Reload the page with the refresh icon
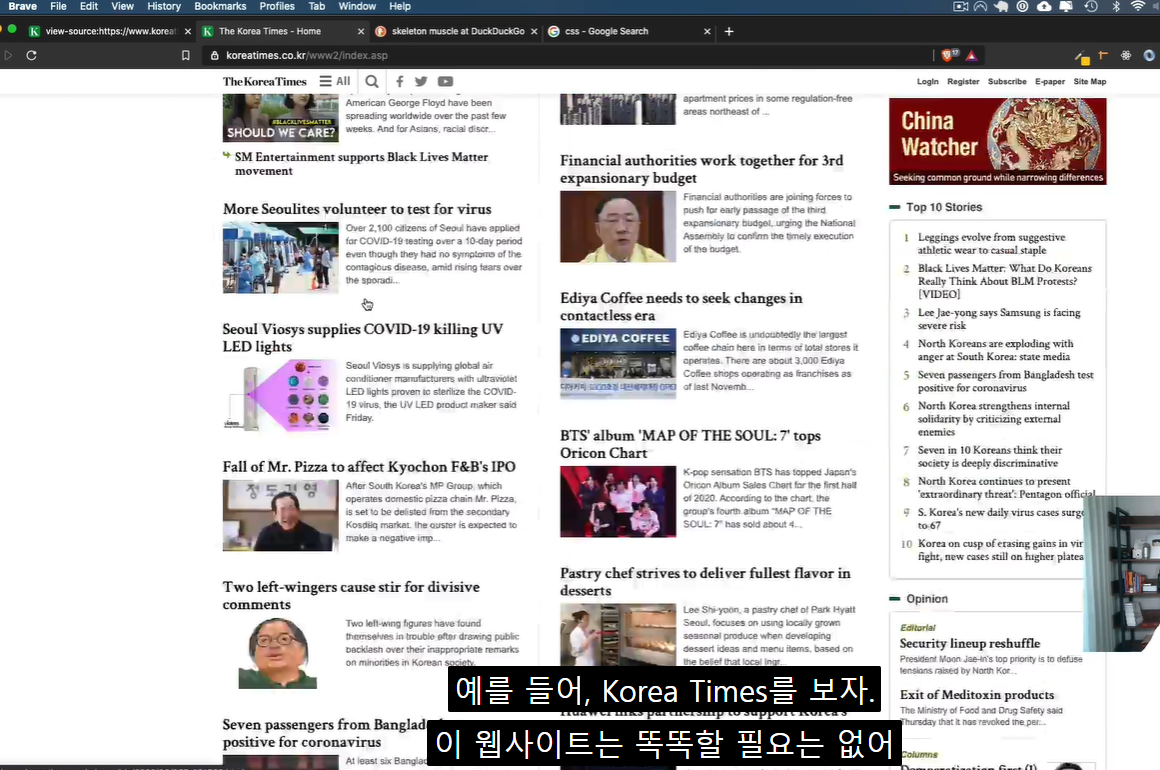The height and width of the screenshot is (770, 1160). pos(31,55)
